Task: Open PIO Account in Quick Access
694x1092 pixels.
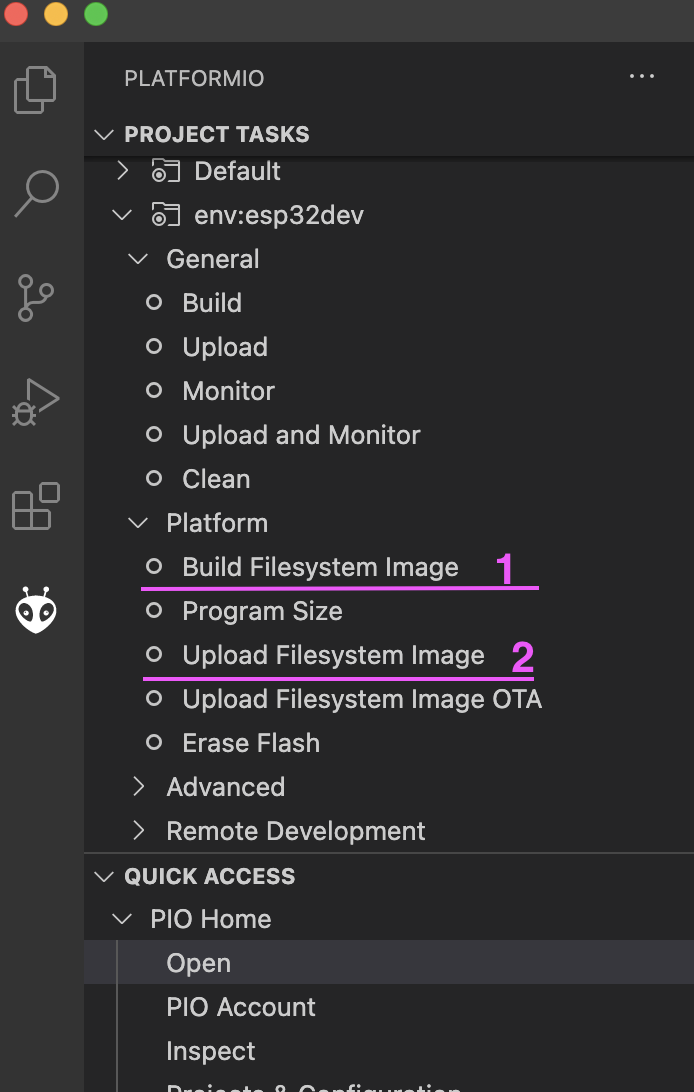Action: [x=241, y=1007]
